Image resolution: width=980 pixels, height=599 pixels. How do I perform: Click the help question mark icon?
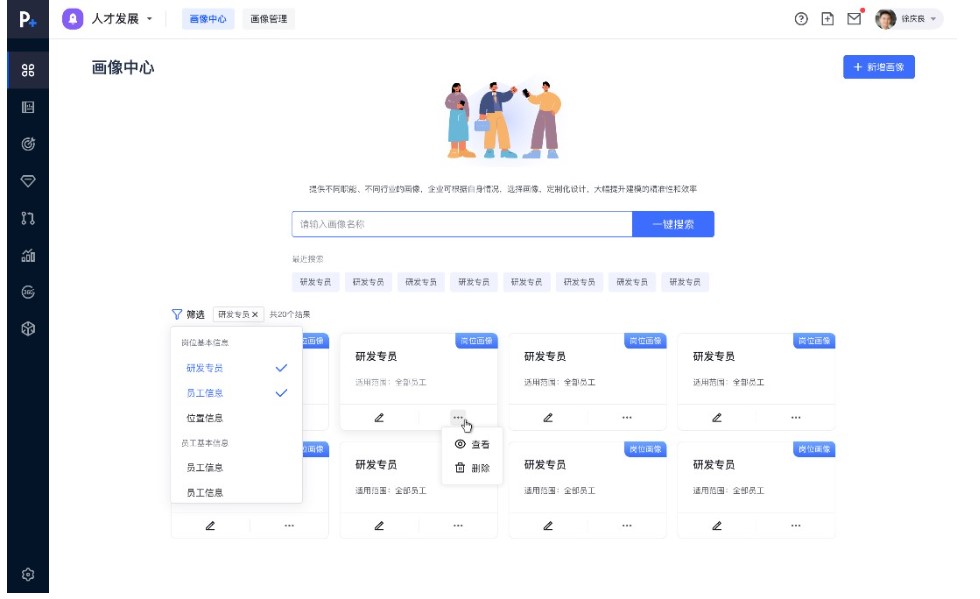(801, 19)
